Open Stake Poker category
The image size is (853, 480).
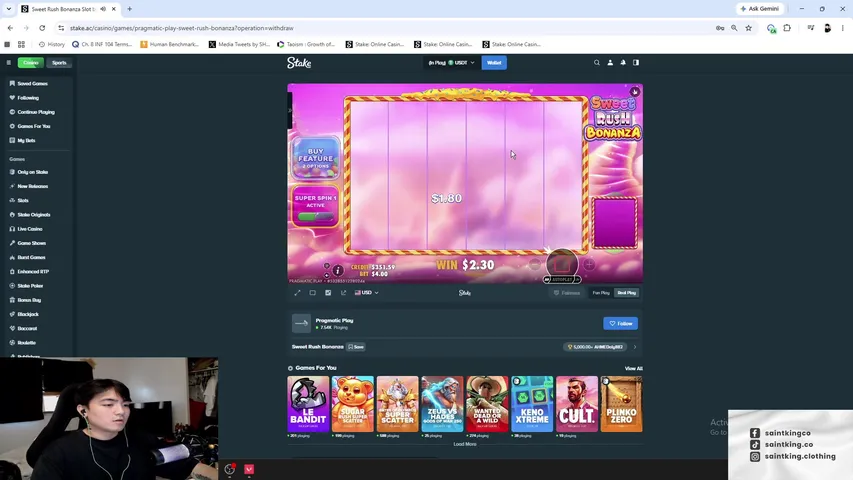30,286
